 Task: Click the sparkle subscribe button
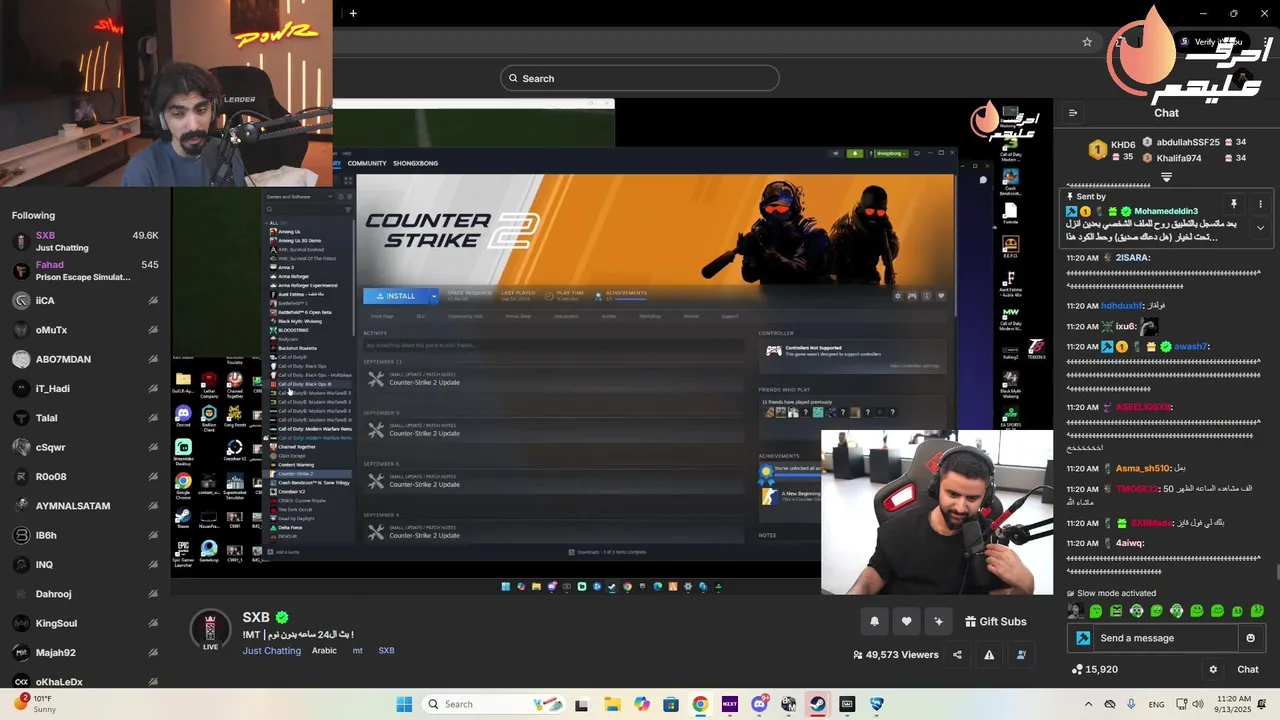[938, 621]
